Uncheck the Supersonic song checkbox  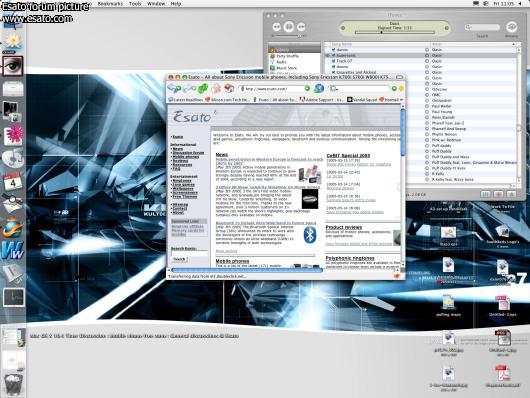(x=333, y=55)
